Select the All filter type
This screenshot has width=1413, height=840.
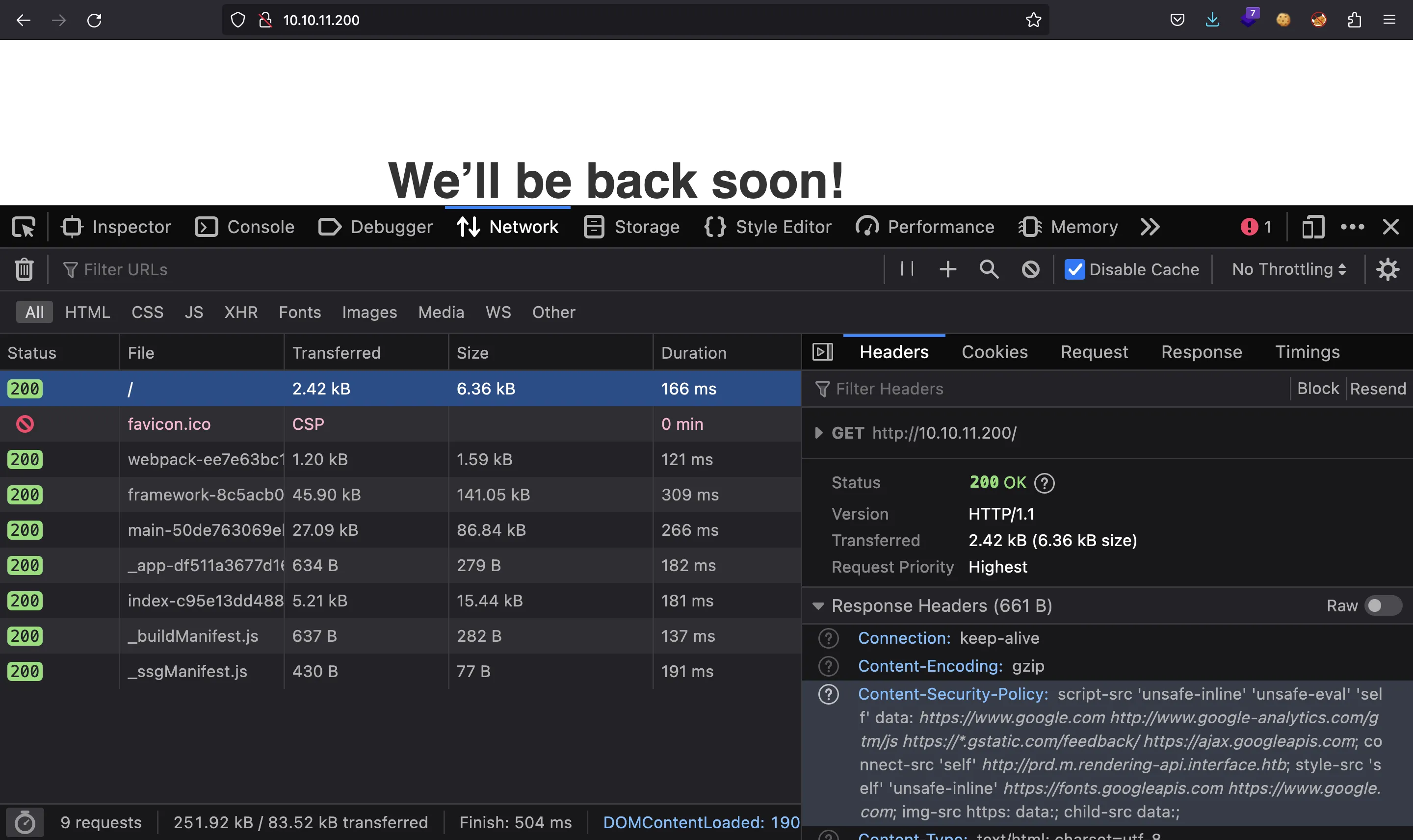(34, 312)
